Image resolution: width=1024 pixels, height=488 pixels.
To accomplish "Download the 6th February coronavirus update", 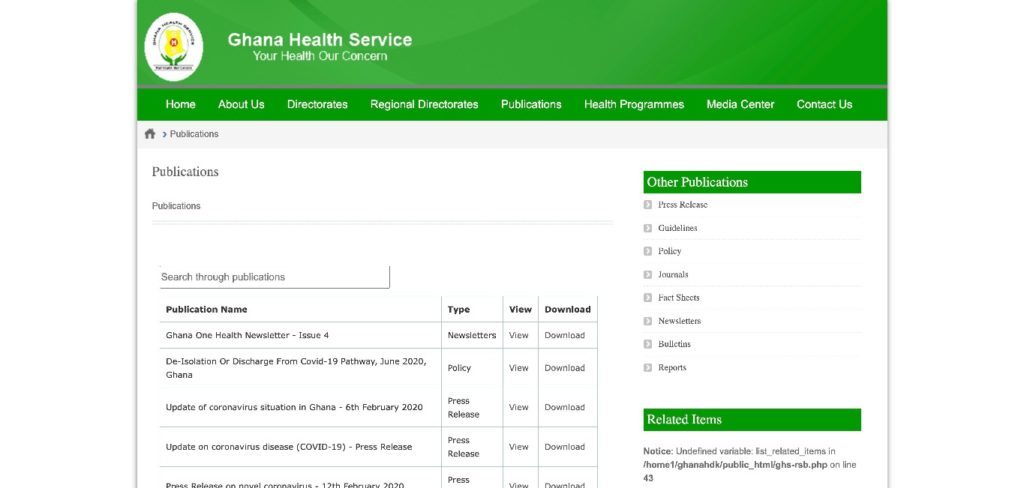I will 564,407.
